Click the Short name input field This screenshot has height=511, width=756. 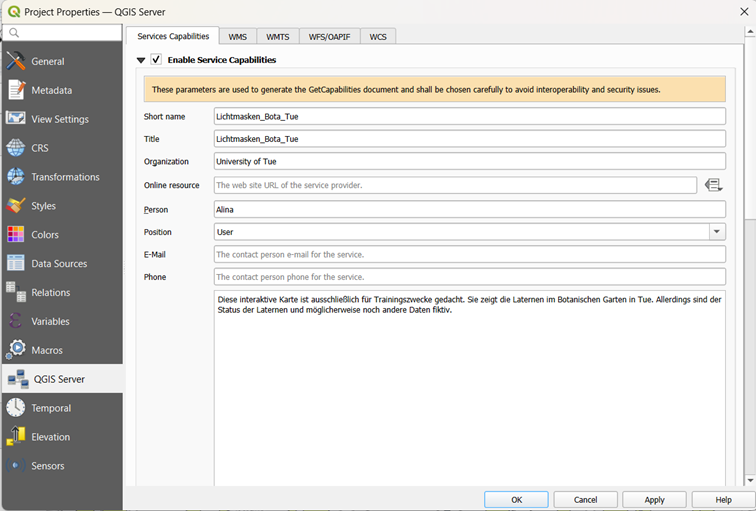tap(470, 116)
